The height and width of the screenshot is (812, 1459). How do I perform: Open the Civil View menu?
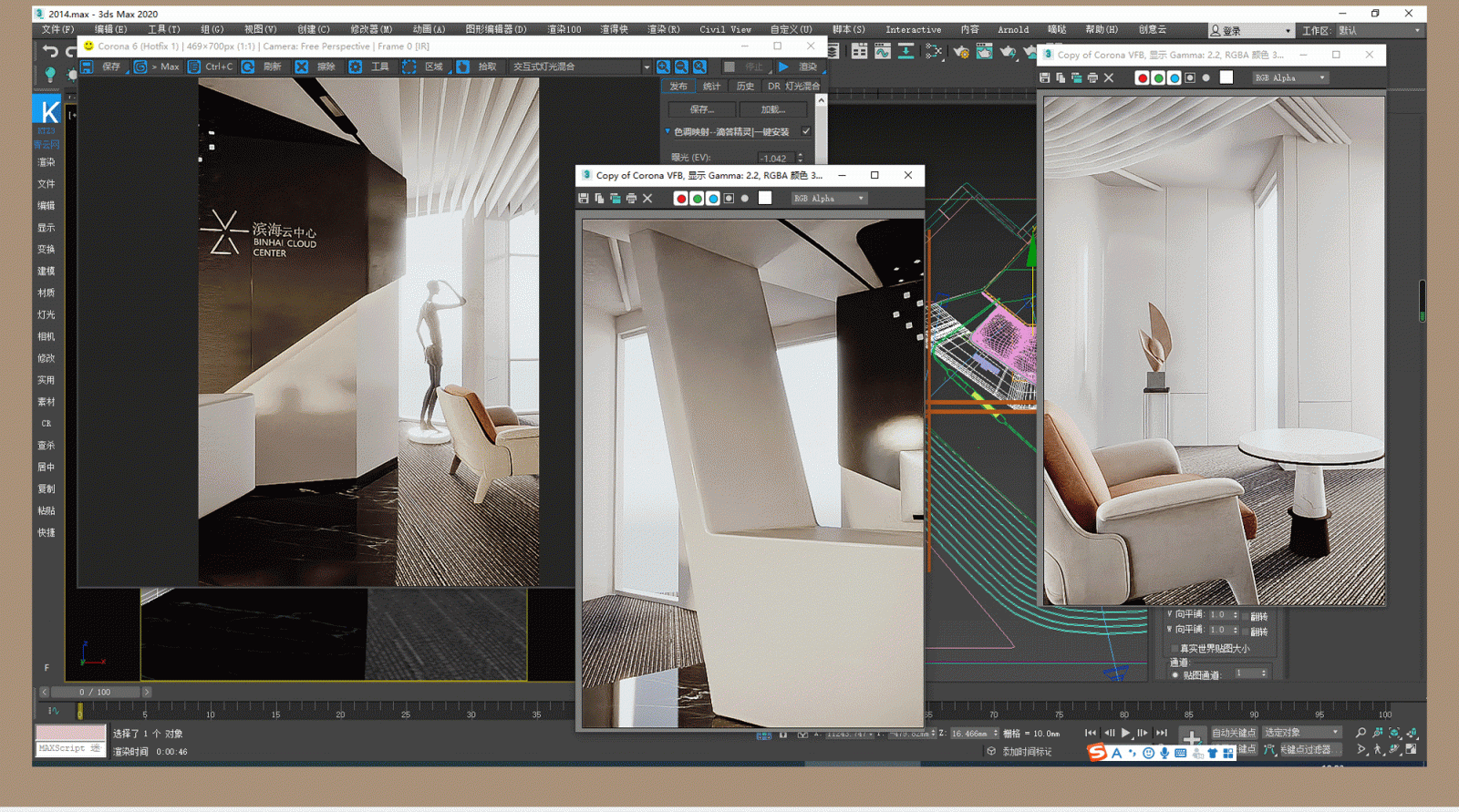(725, 29)
